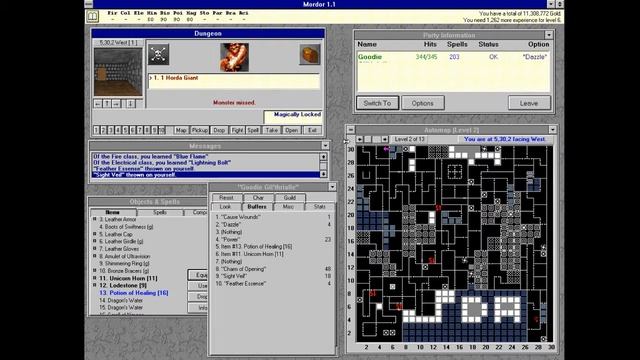Select the 'Sight Veil thrown on yourself' message
The height and width of the screenshot is (360, 640).
(205, 175)
